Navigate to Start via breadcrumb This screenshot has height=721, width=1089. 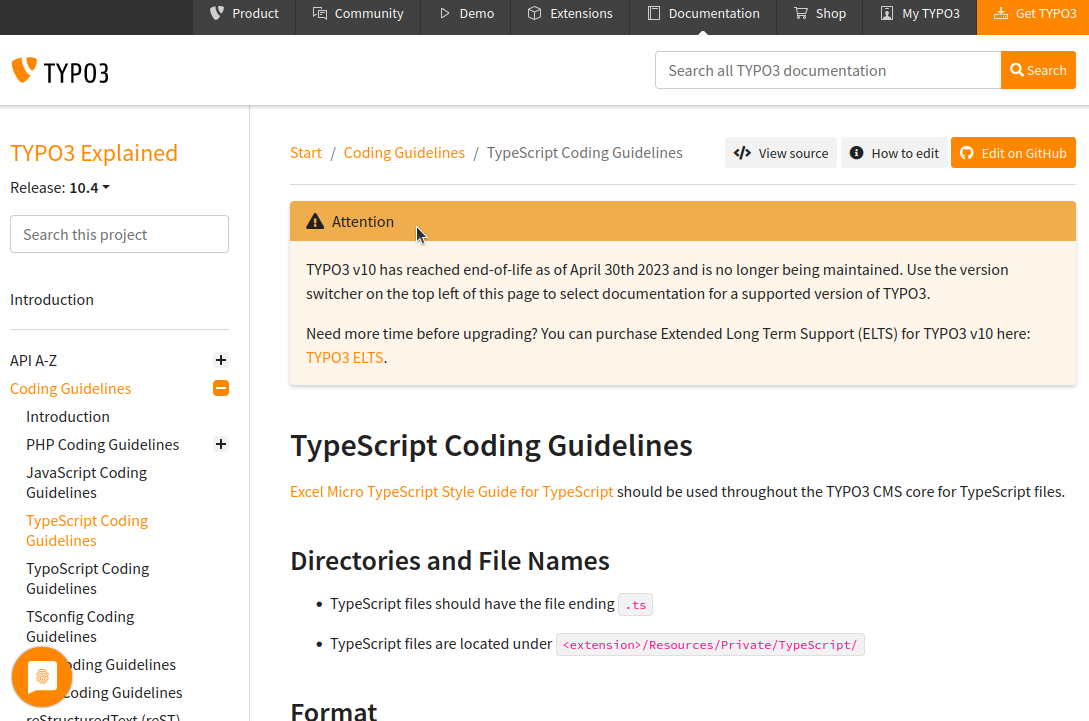(306, 152)
